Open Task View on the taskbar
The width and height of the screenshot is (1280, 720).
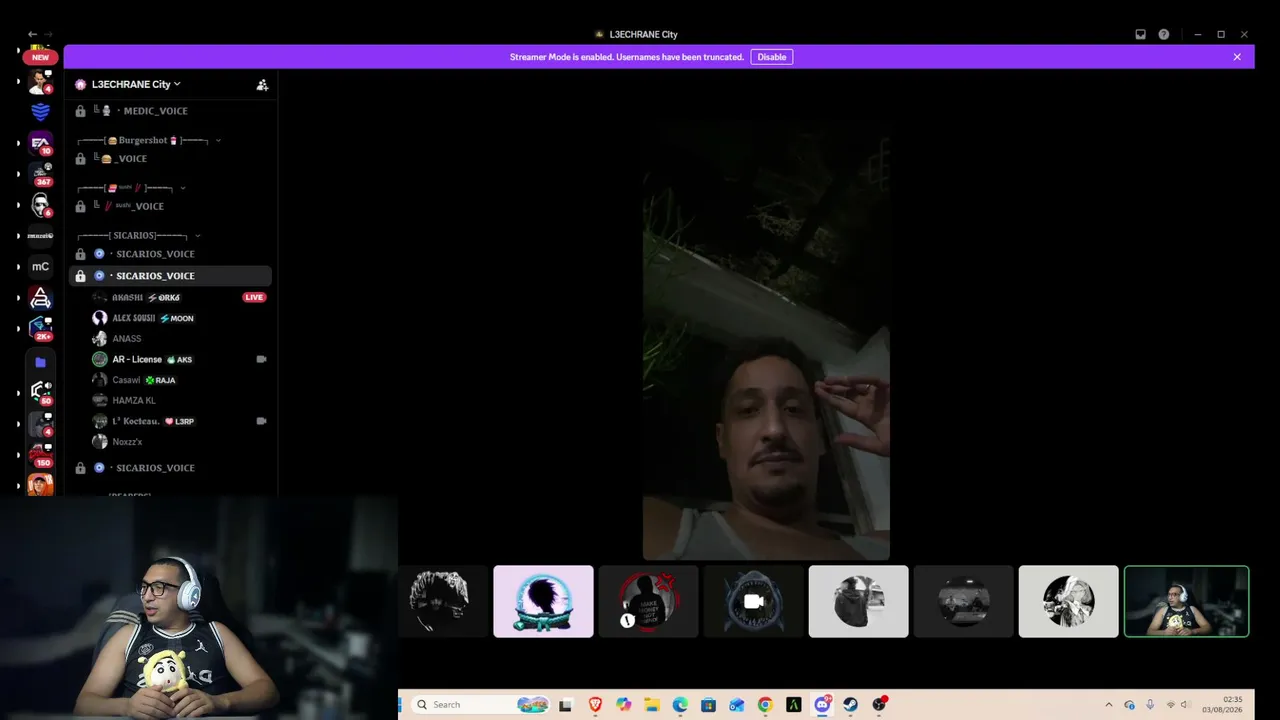click(x=565, y=705)
